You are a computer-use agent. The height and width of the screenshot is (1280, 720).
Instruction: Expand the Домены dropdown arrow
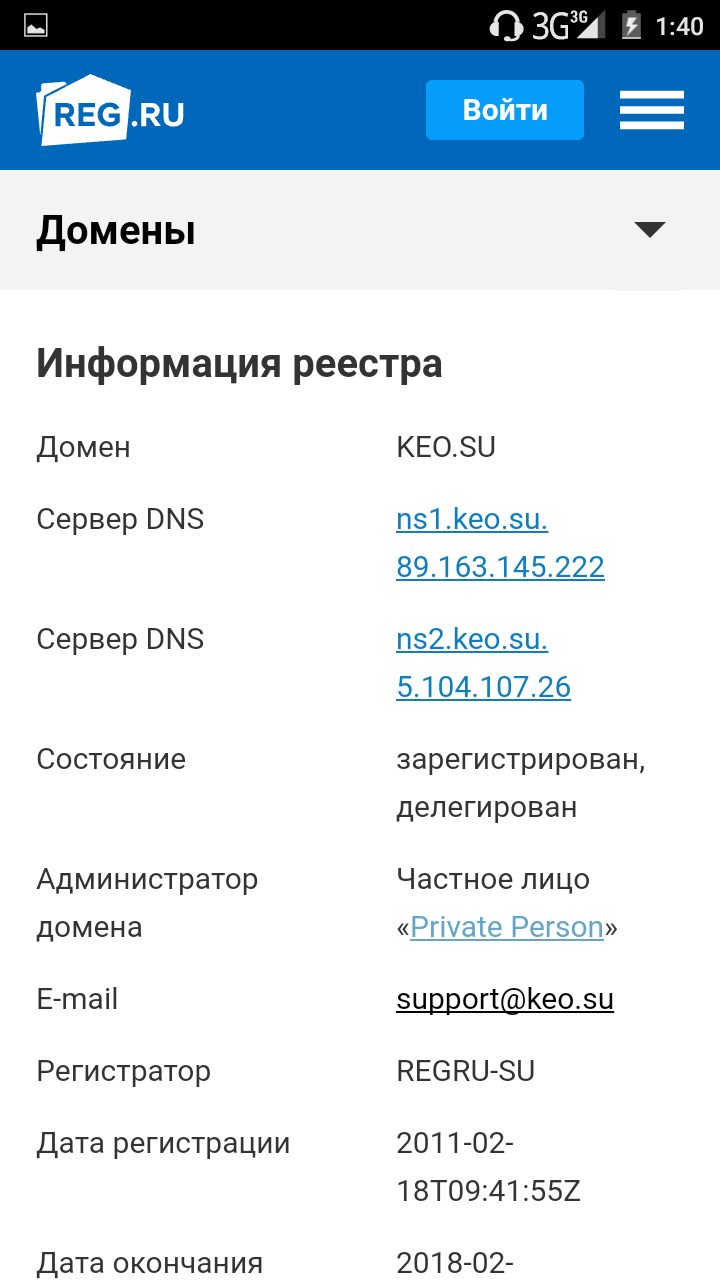pyautogui.click(x=650, y=230)
